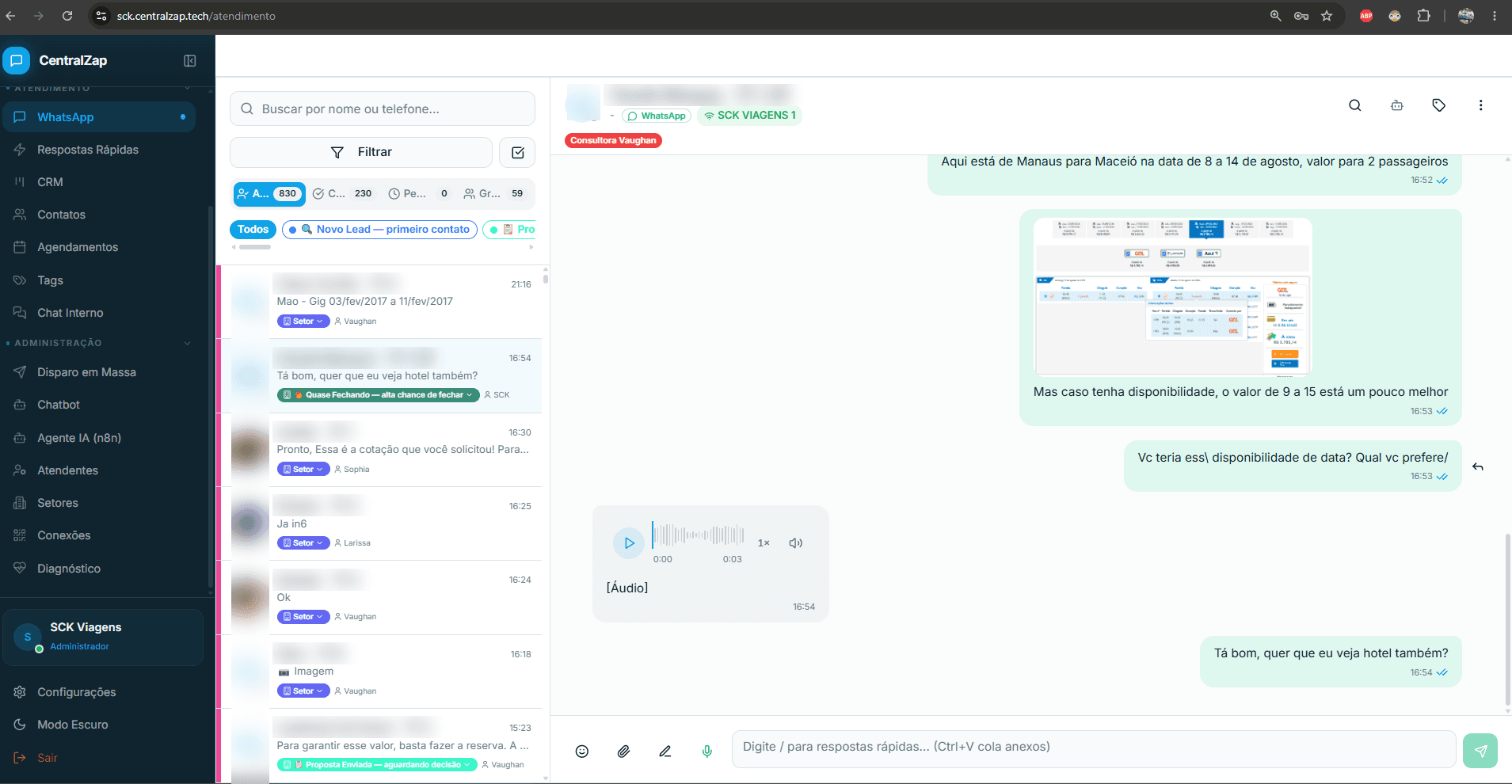Viewport: 1512px width, 784px height.
Task: Change audio playback speed 1×
Action: [764, 543]
